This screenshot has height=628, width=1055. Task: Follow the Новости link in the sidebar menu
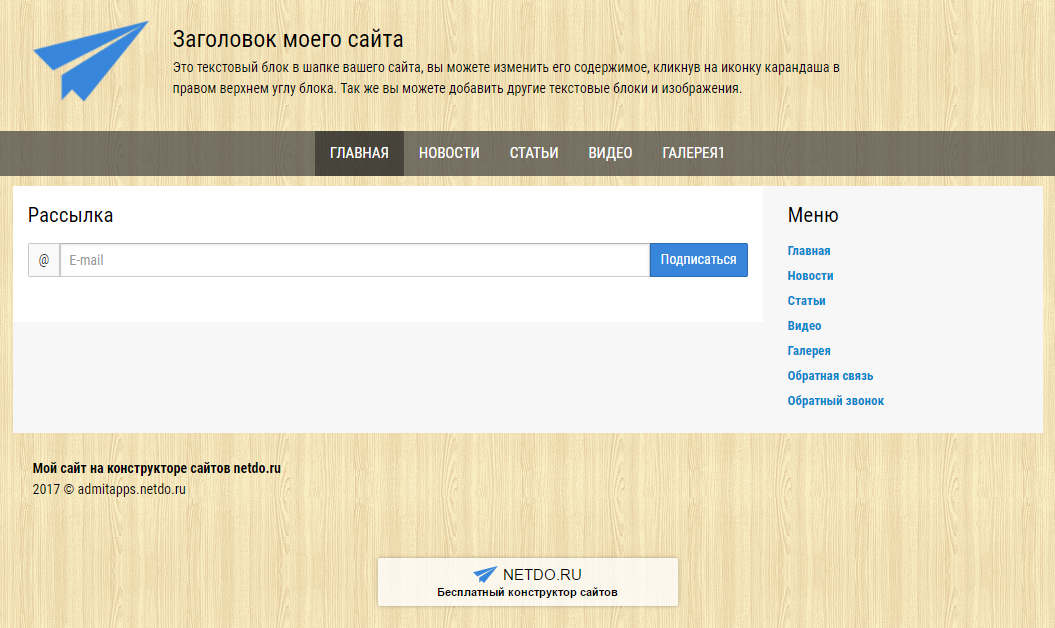click(811, 276)
